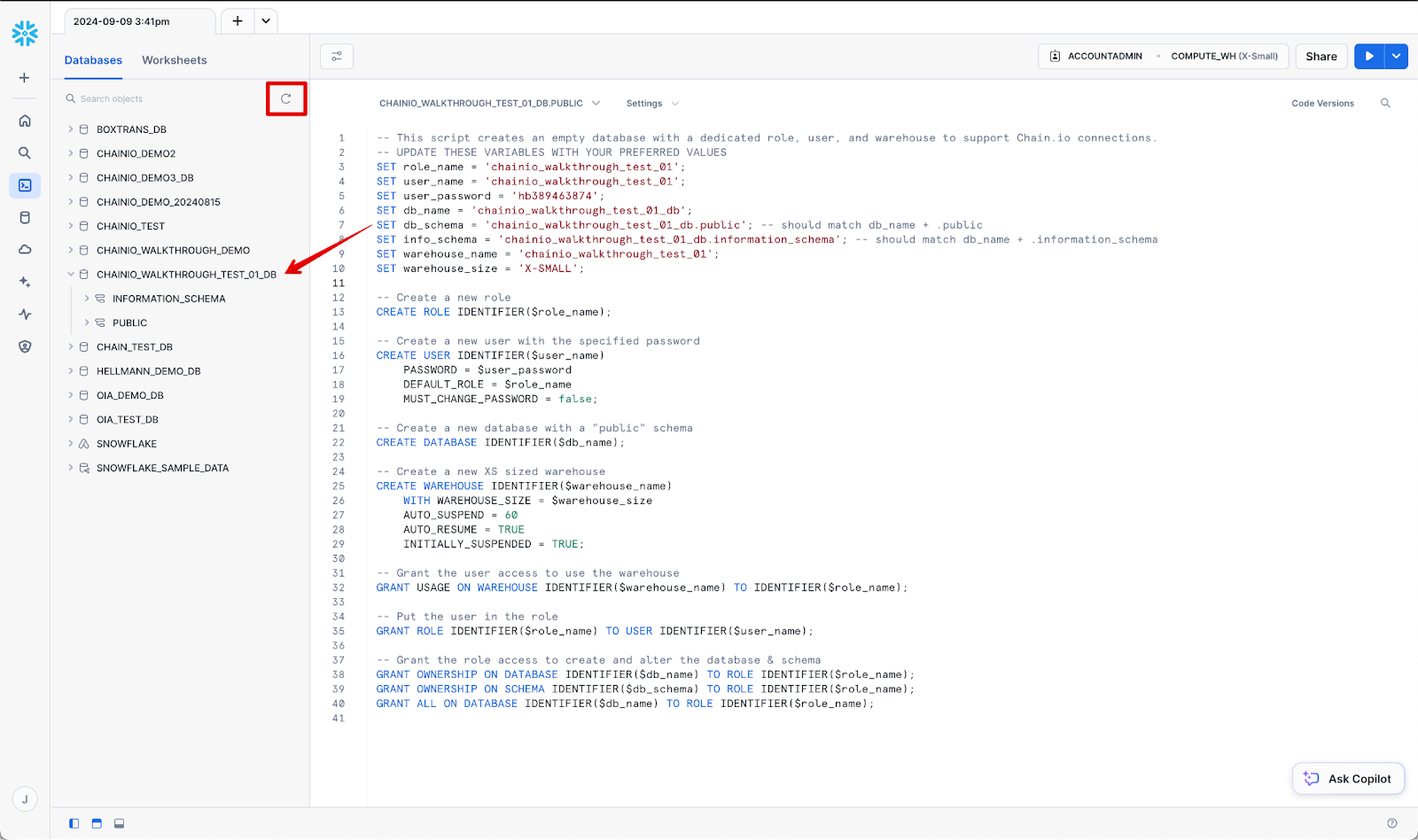Select SNOWFLAKE_SAMPLE_DATA in the tree

(x=163, y=468)
